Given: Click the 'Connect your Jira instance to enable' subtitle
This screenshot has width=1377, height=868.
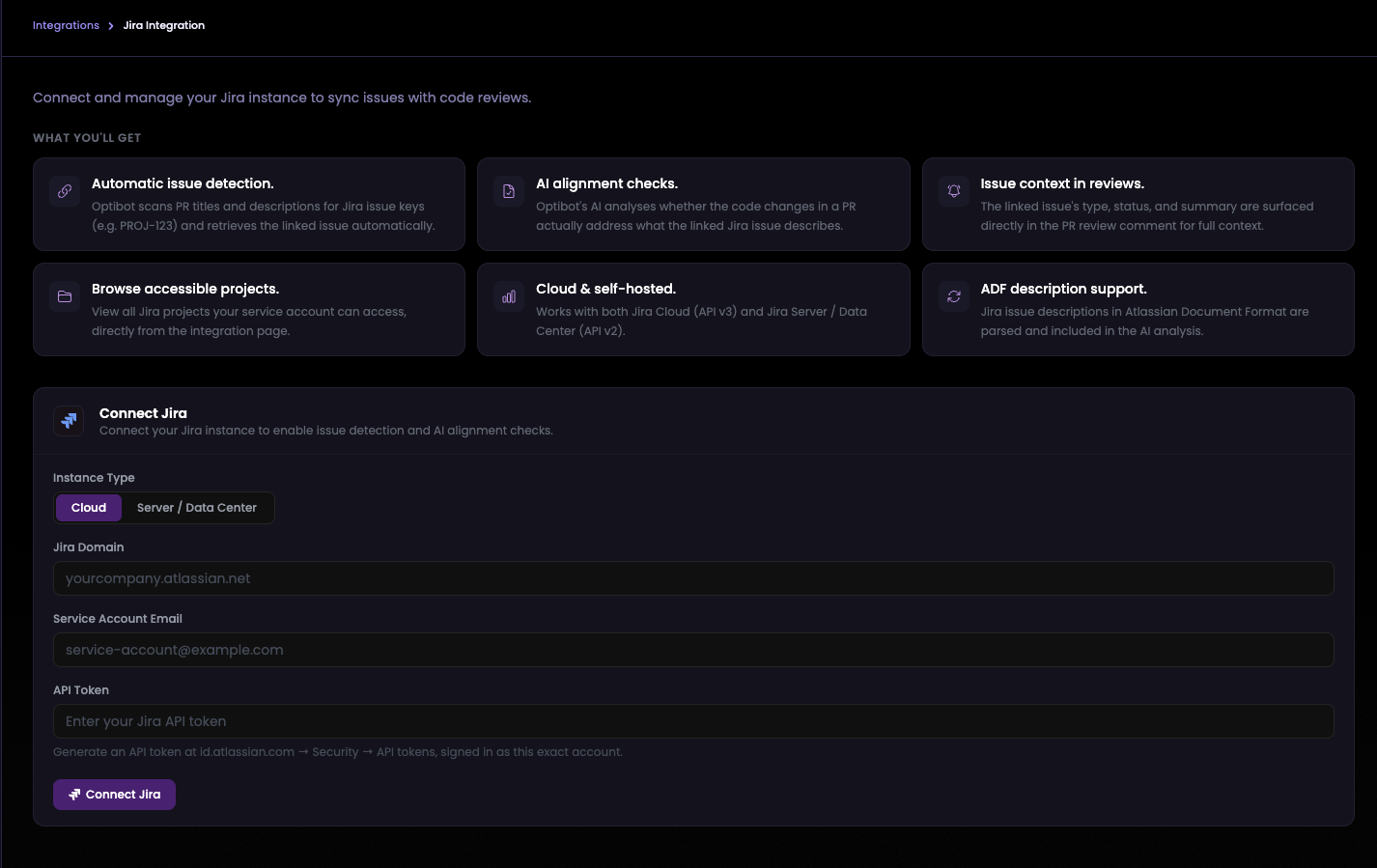Looking at the screenshot, I should (326, 431).
